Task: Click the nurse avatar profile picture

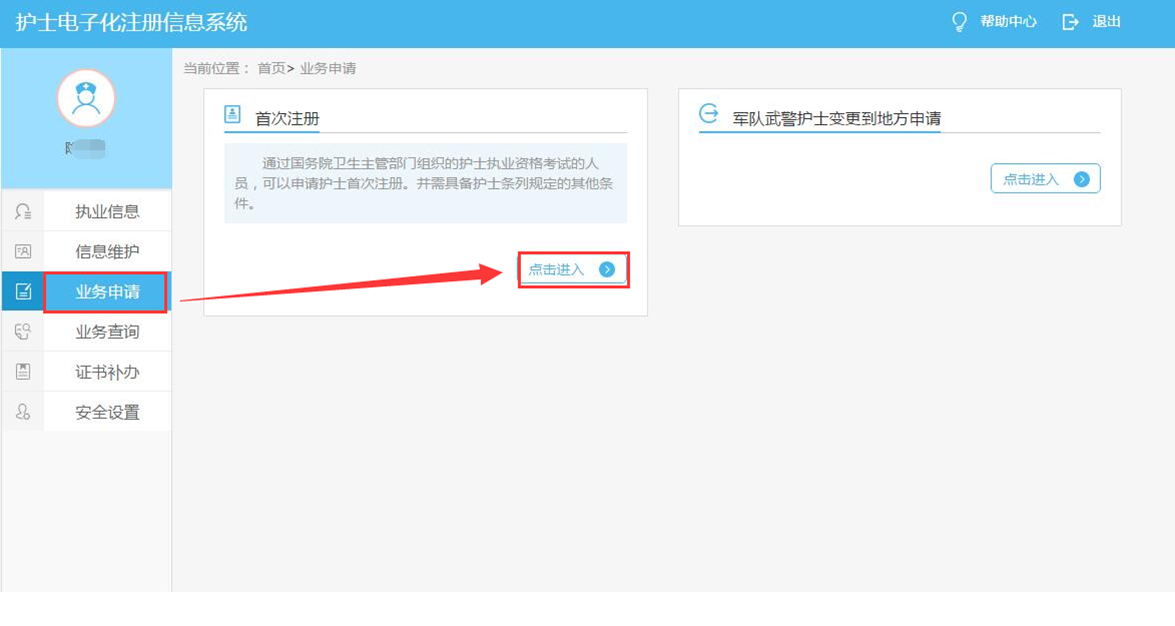Action: click(x=86, y=98)
